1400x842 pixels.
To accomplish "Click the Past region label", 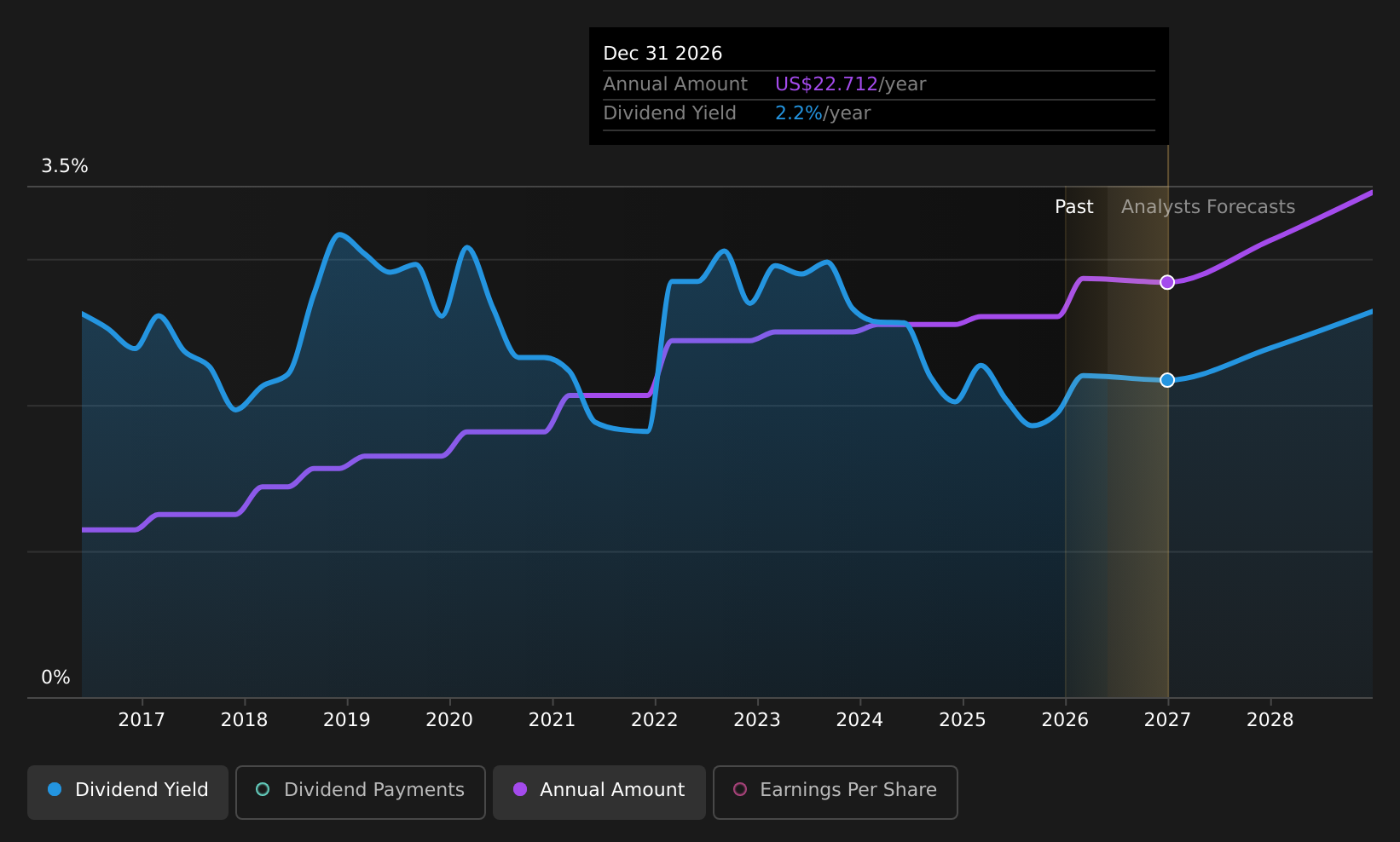I will pos(1074,207).
